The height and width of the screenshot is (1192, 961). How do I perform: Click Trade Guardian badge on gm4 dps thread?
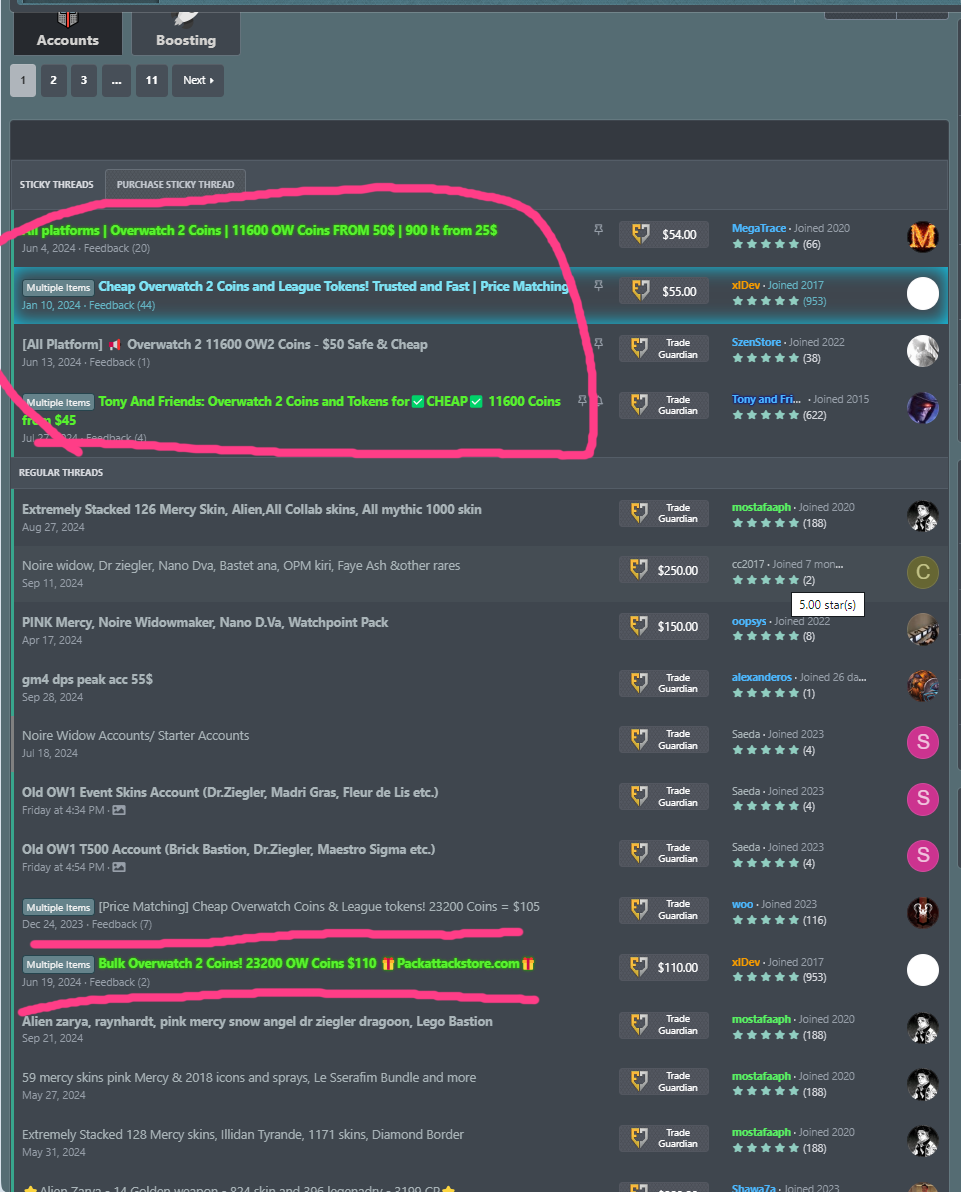tap(664, 683)
